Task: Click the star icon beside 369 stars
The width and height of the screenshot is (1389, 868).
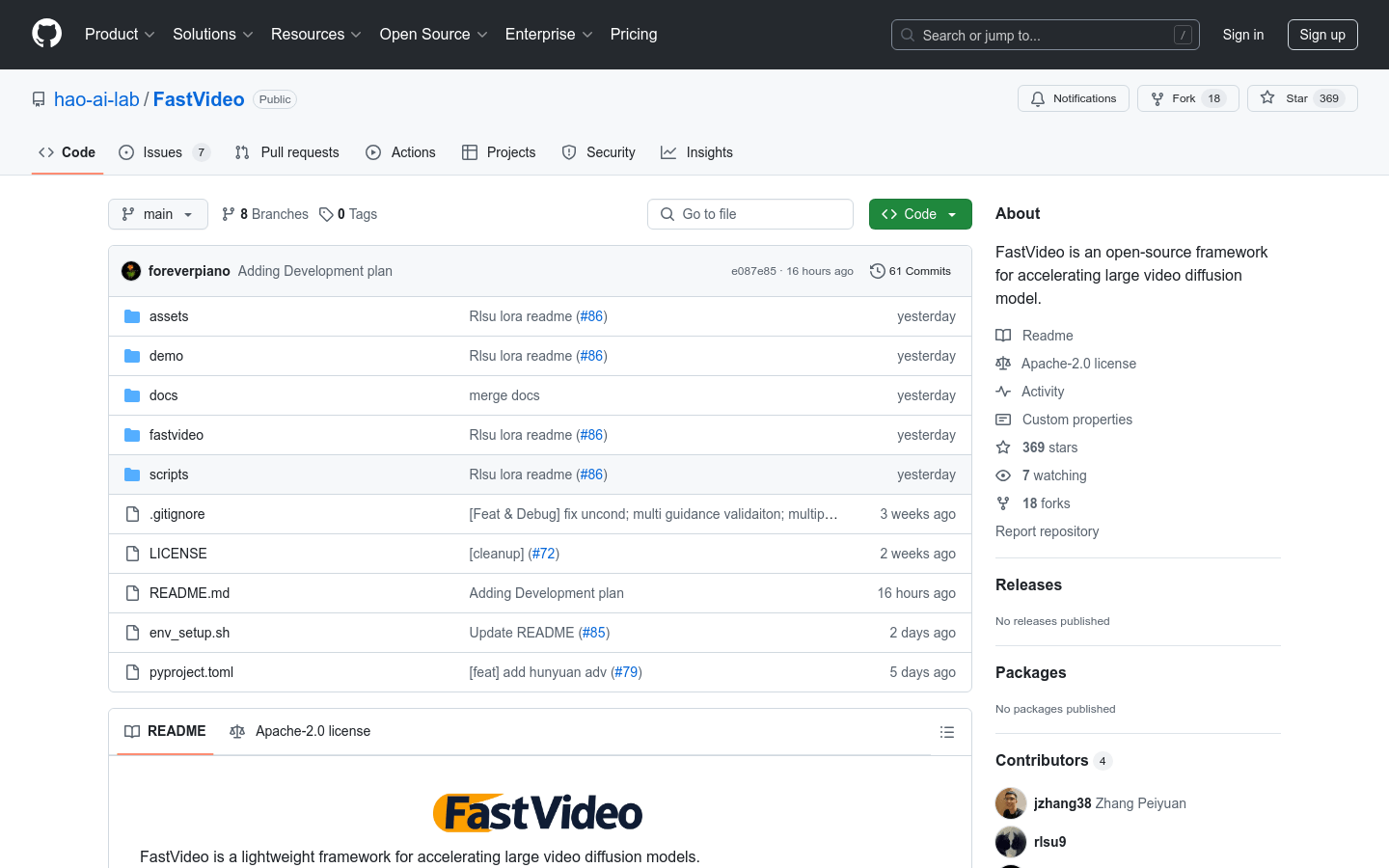Action: coord(1003,448)
